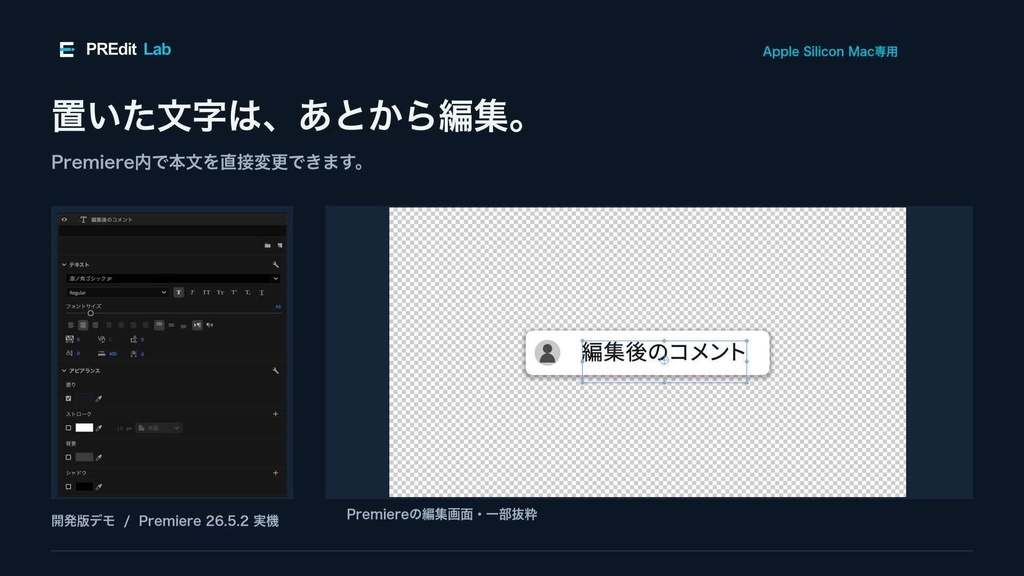
Task: Pick stroke color with eyedropper
Action: (99, 428)
